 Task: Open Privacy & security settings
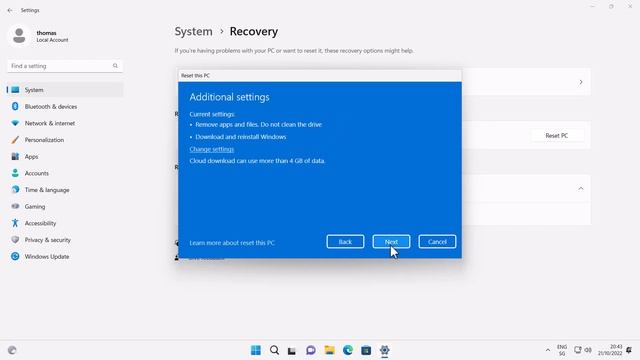64,240
